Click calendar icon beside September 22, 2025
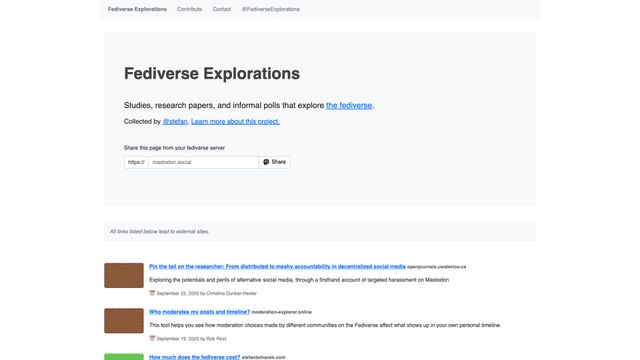 tap(152, 293)
